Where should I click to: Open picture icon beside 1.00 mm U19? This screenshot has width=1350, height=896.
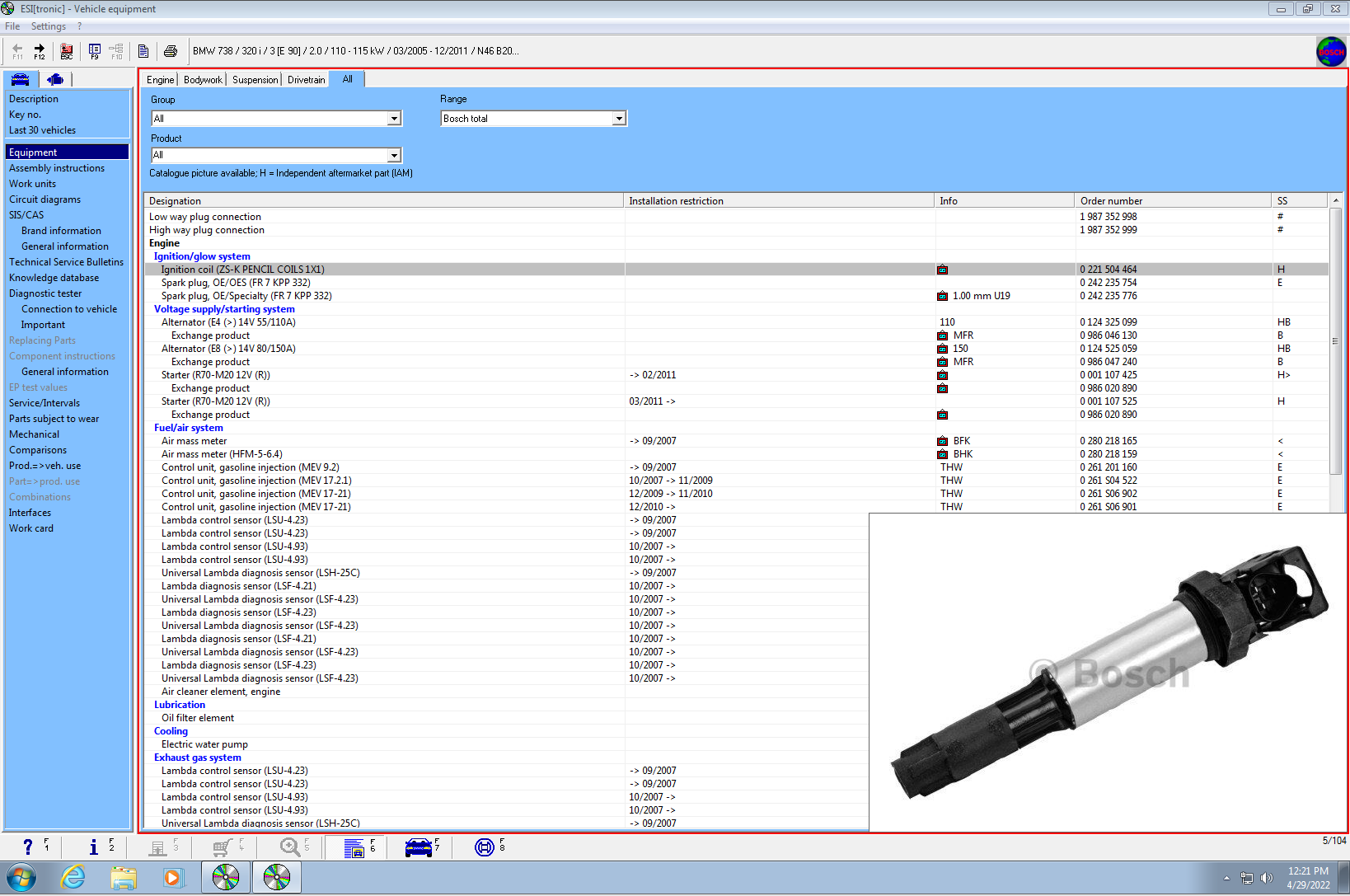(x=942, y=296)
